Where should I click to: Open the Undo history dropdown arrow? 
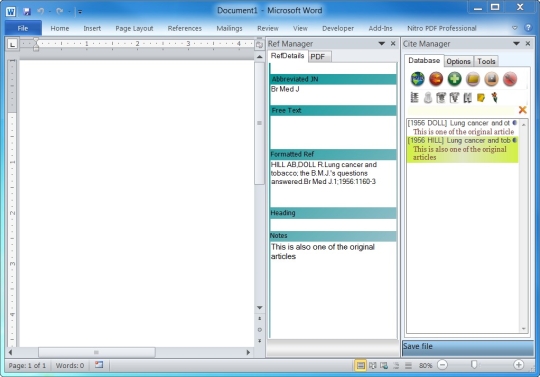tap(50, 11)
